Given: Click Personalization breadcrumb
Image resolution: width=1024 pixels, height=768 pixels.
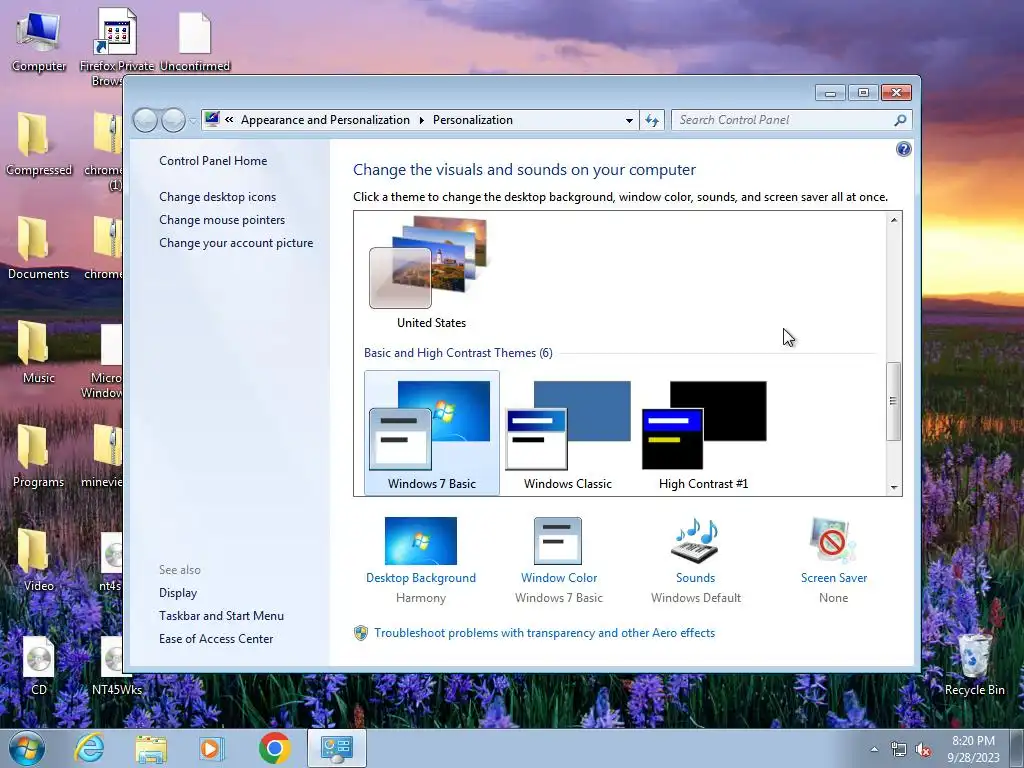Looking at the screenshot, I should click(473, 120).
